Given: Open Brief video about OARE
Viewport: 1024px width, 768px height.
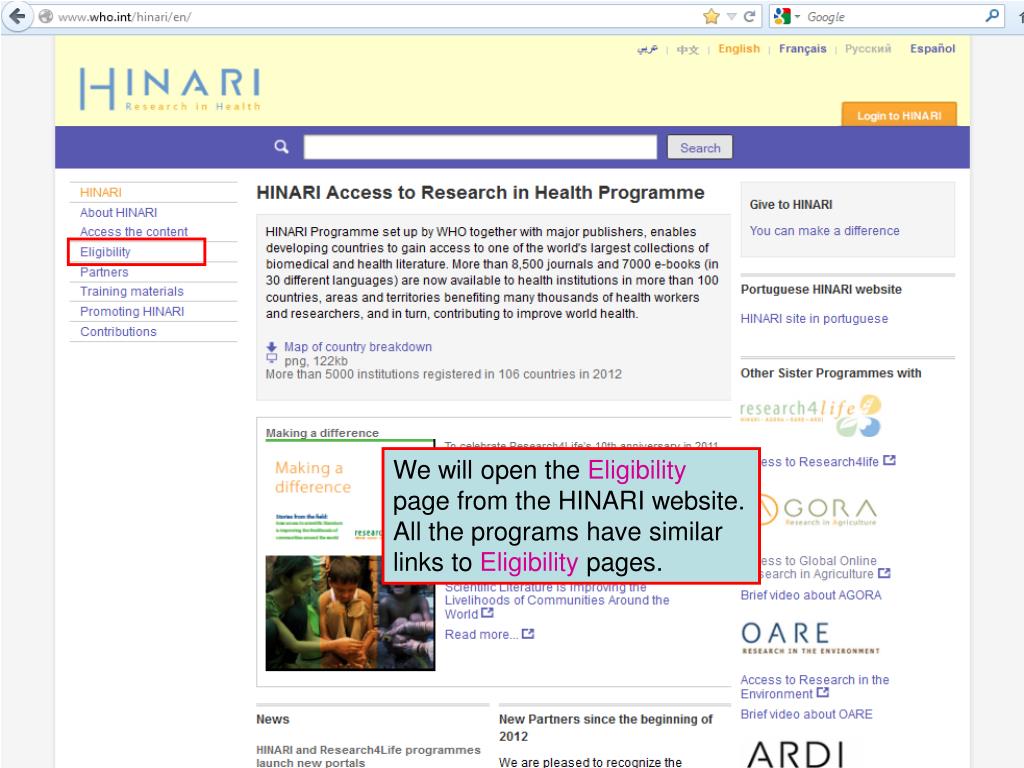Looking at the screenshot, I should point(806,714).
